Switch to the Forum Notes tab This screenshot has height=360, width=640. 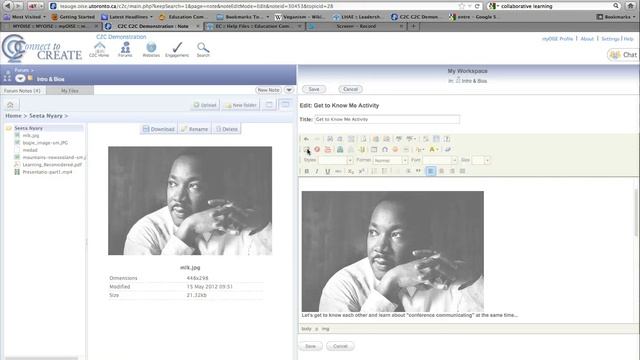[x=22, y=91]
